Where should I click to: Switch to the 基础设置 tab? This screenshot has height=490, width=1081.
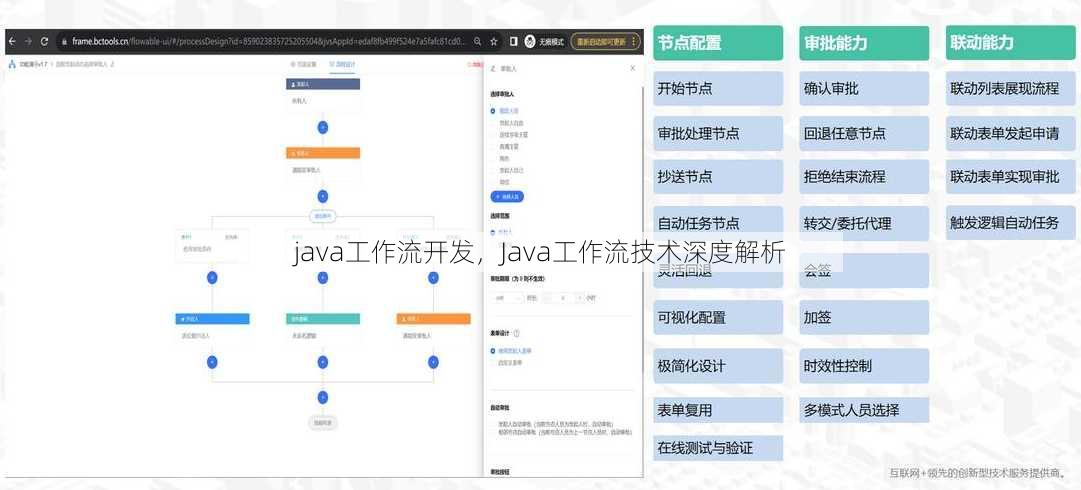pyautogui.click(x=303, y=64)
